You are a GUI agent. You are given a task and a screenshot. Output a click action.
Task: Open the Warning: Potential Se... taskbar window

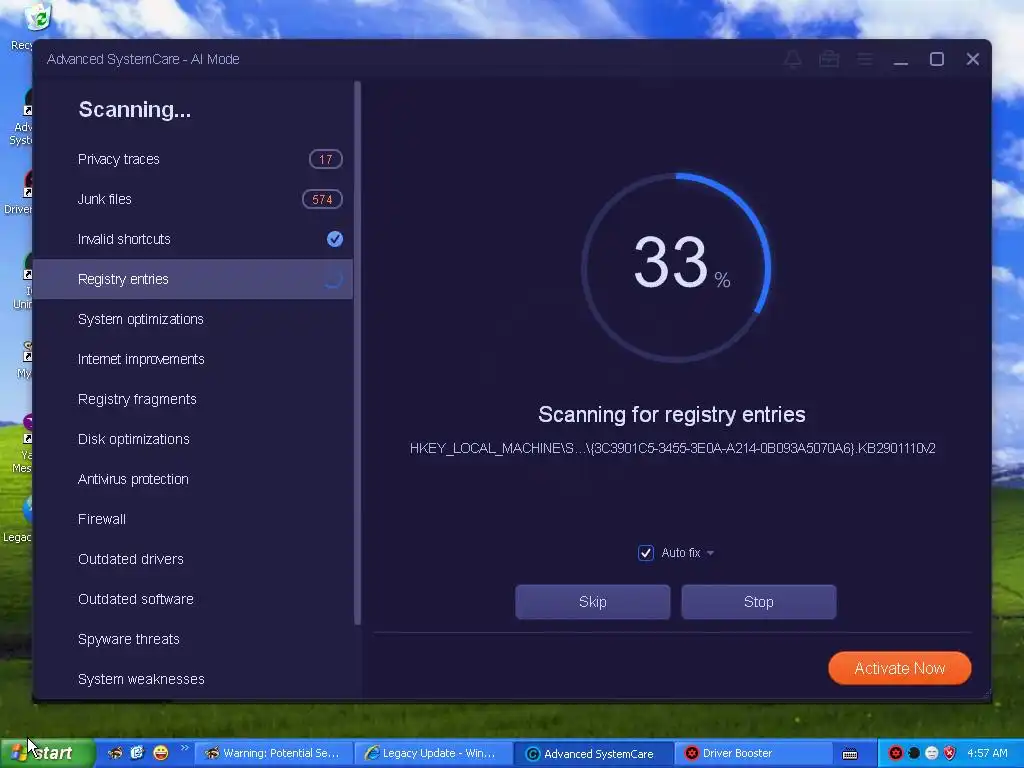[x=273, y=753]
